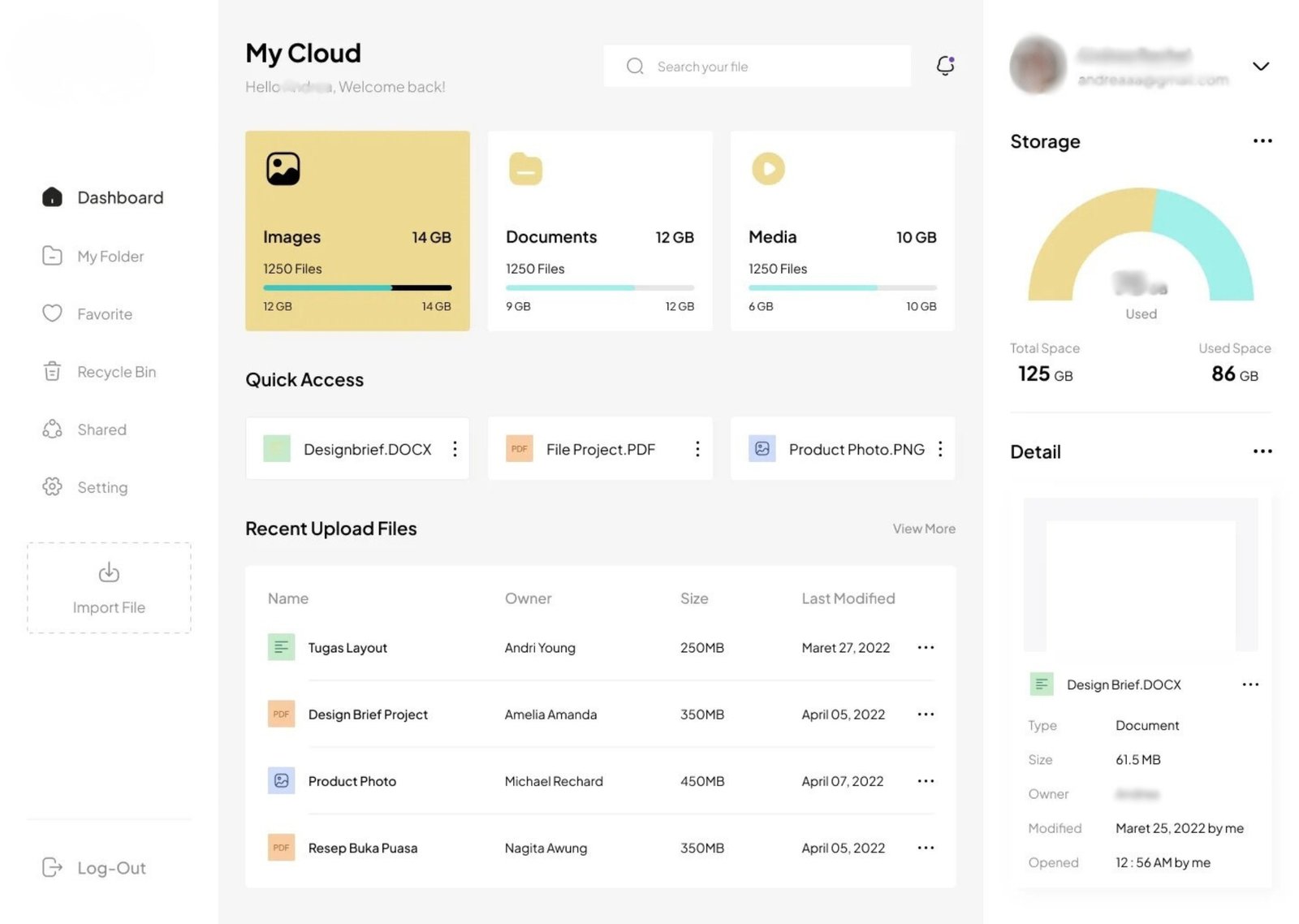Click the Documents folder icon
The width and height of the screenshot is (1299, 924).
pyautogui.click(x=525, y=169)
